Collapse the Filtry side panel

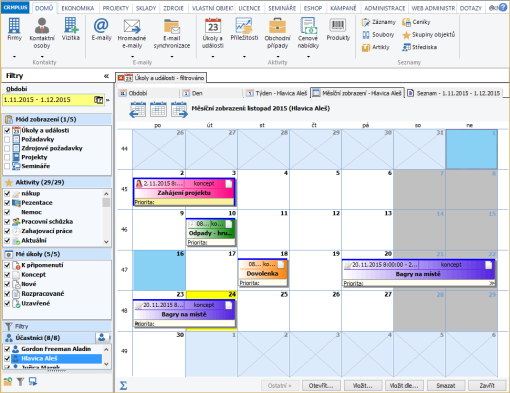(106, 76)
